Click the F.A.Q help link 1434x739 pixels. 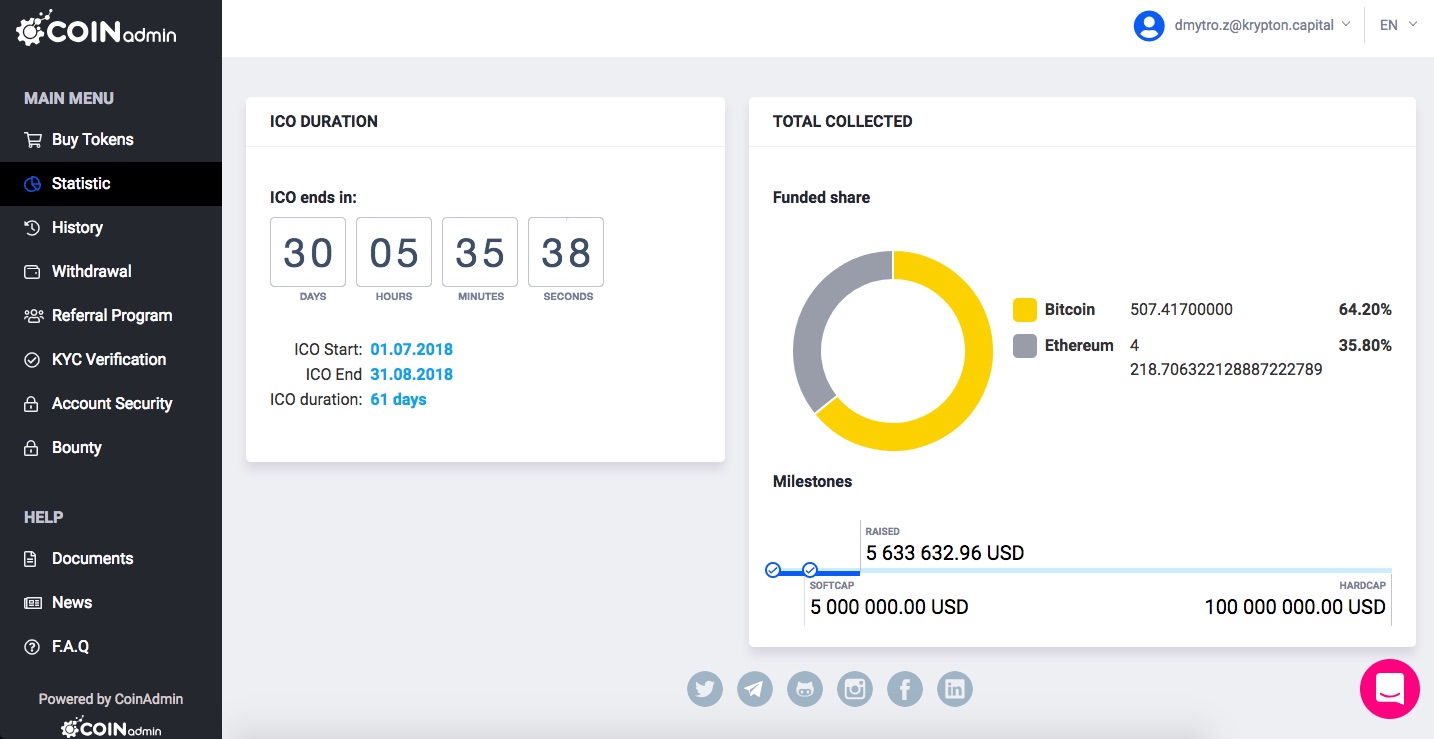pyautogui.click(x=70, y=647)
